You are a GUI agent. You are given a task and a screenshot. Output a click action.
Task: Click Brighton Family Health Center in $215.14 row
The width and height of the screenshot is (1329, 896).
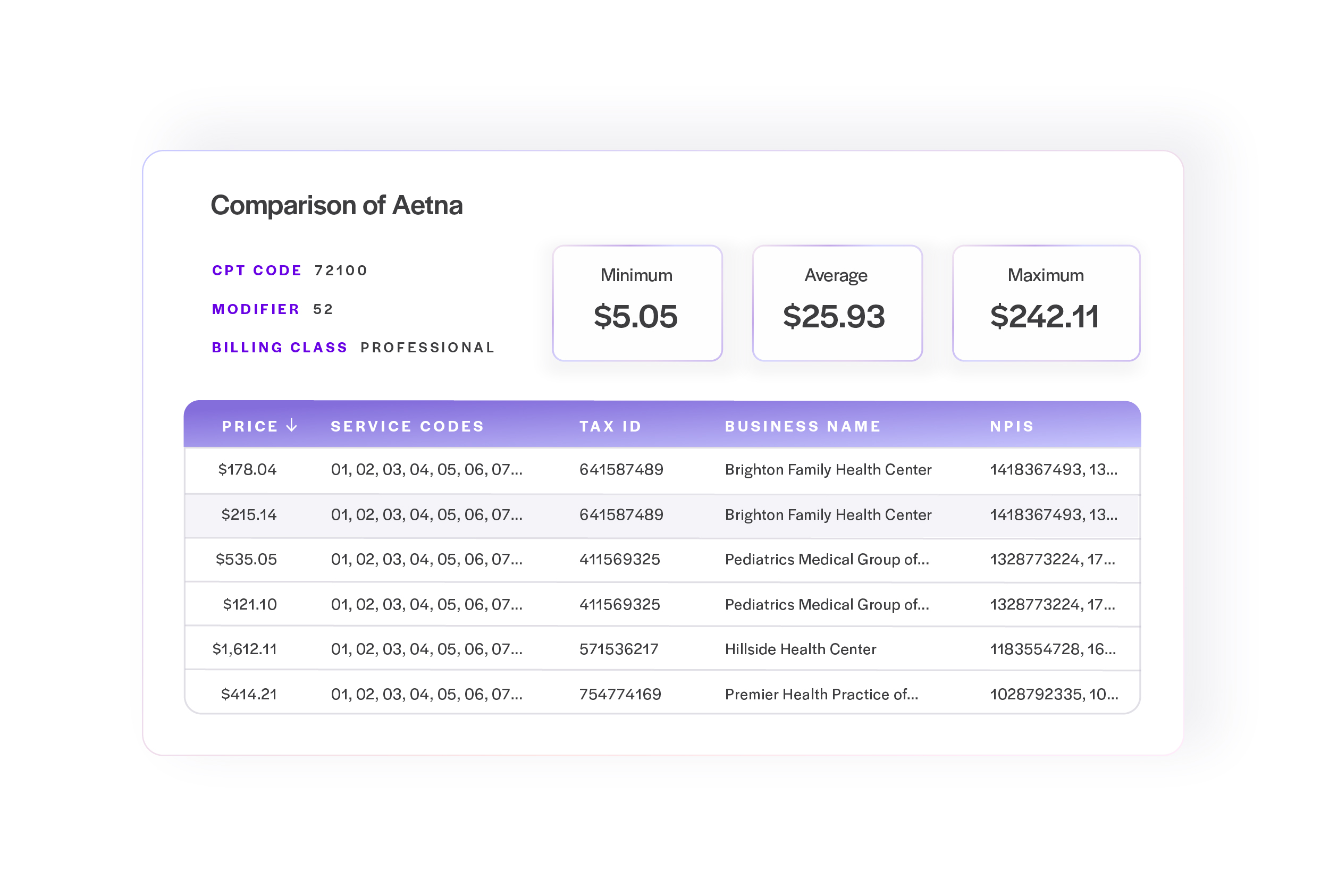(x=828, y=515)
